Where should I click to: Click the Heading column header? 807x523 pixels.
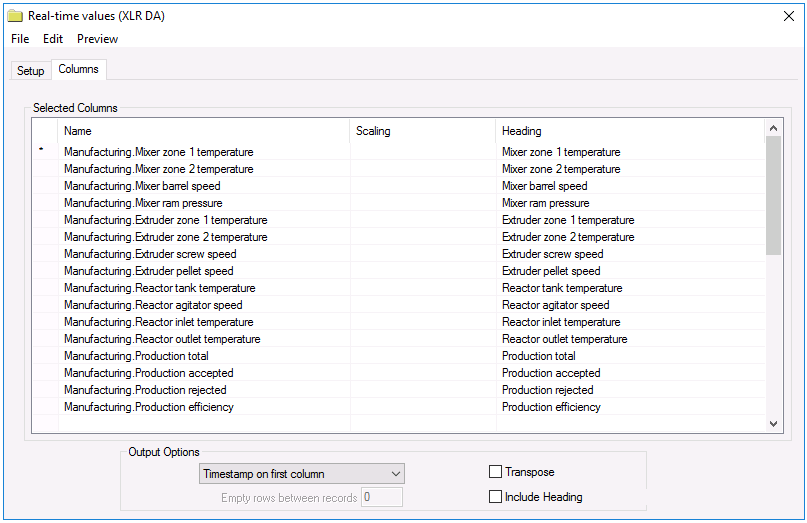click(630, 131)
